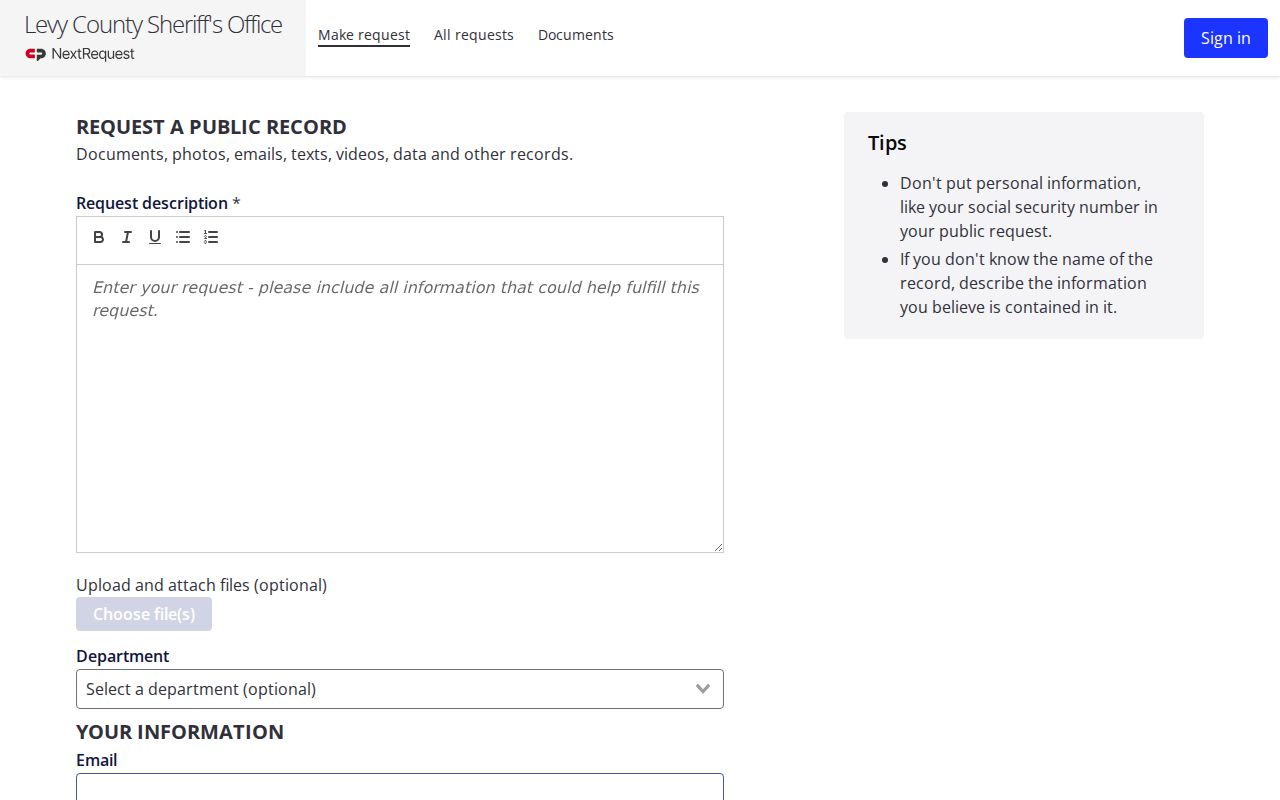The image size is (1280, 800).
Task: Insert a bulleted list in editor
Action: pyautogui.click(x=183, y=237)
